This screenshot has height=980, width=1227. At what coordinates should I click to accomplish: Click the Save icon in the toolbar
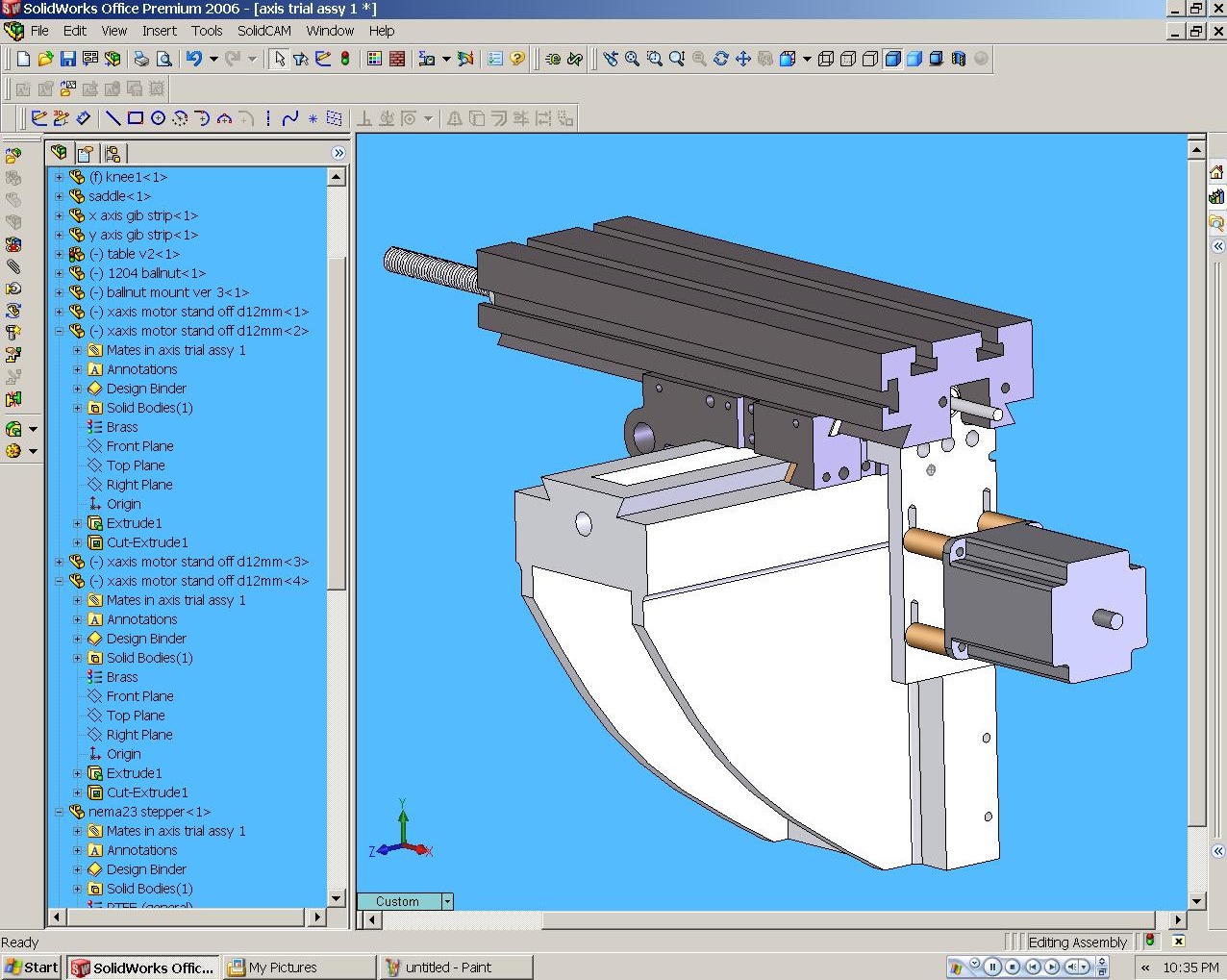67,59
